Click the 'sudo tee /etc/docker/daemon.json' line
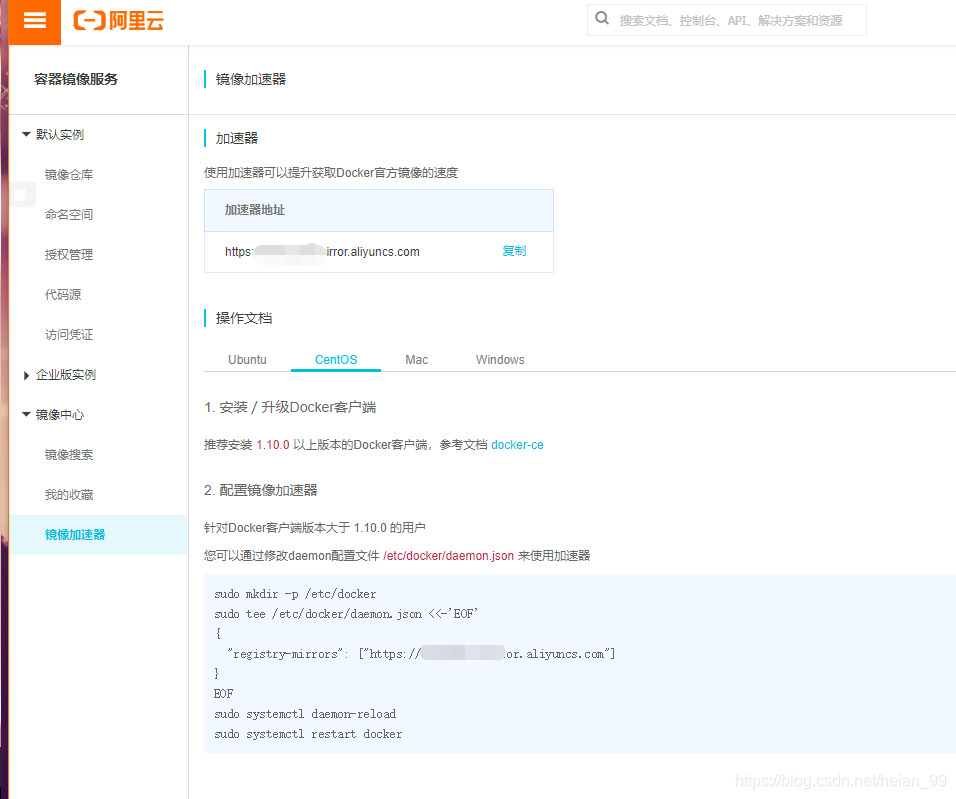 (x=346, y=614)
